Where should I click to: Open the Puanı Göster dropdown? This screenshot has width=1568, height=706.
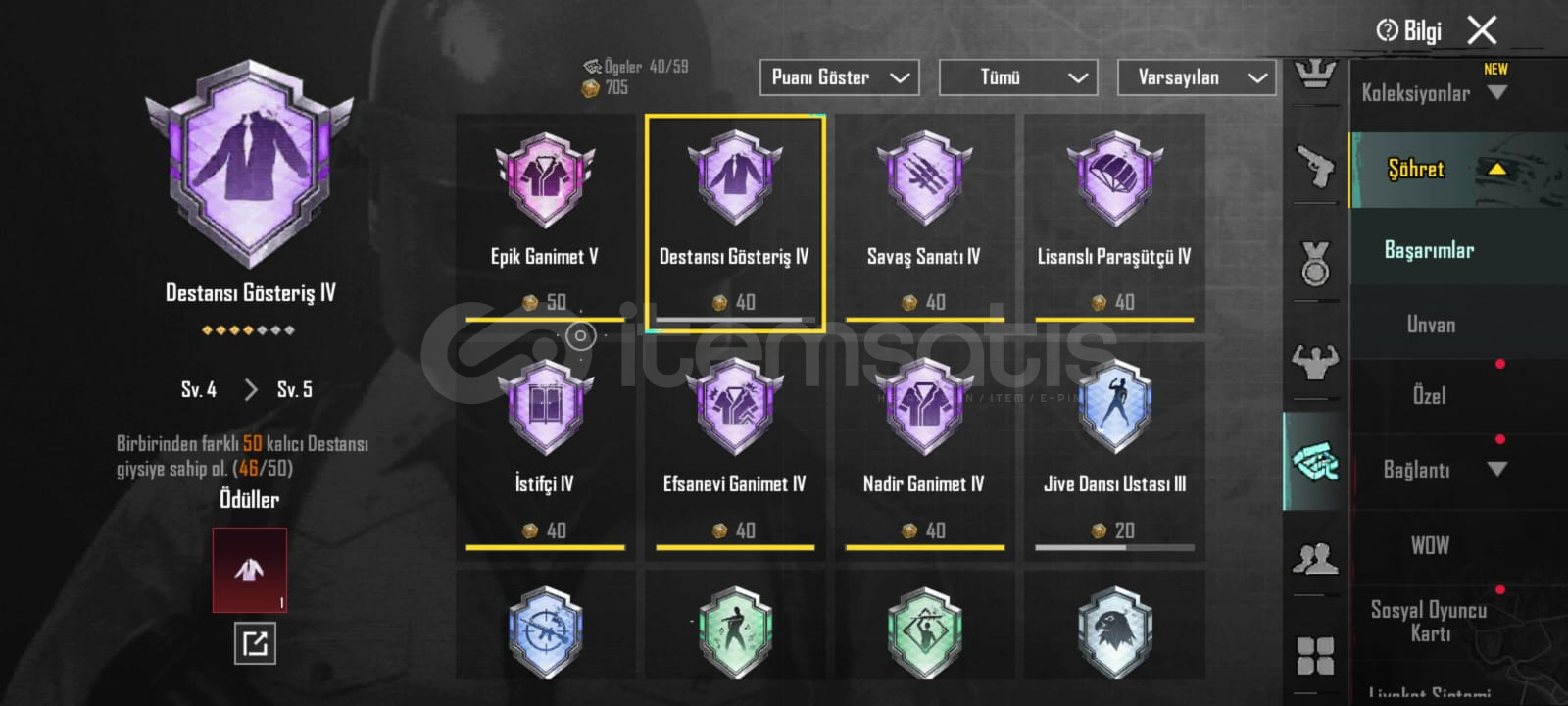pos(839,77)
